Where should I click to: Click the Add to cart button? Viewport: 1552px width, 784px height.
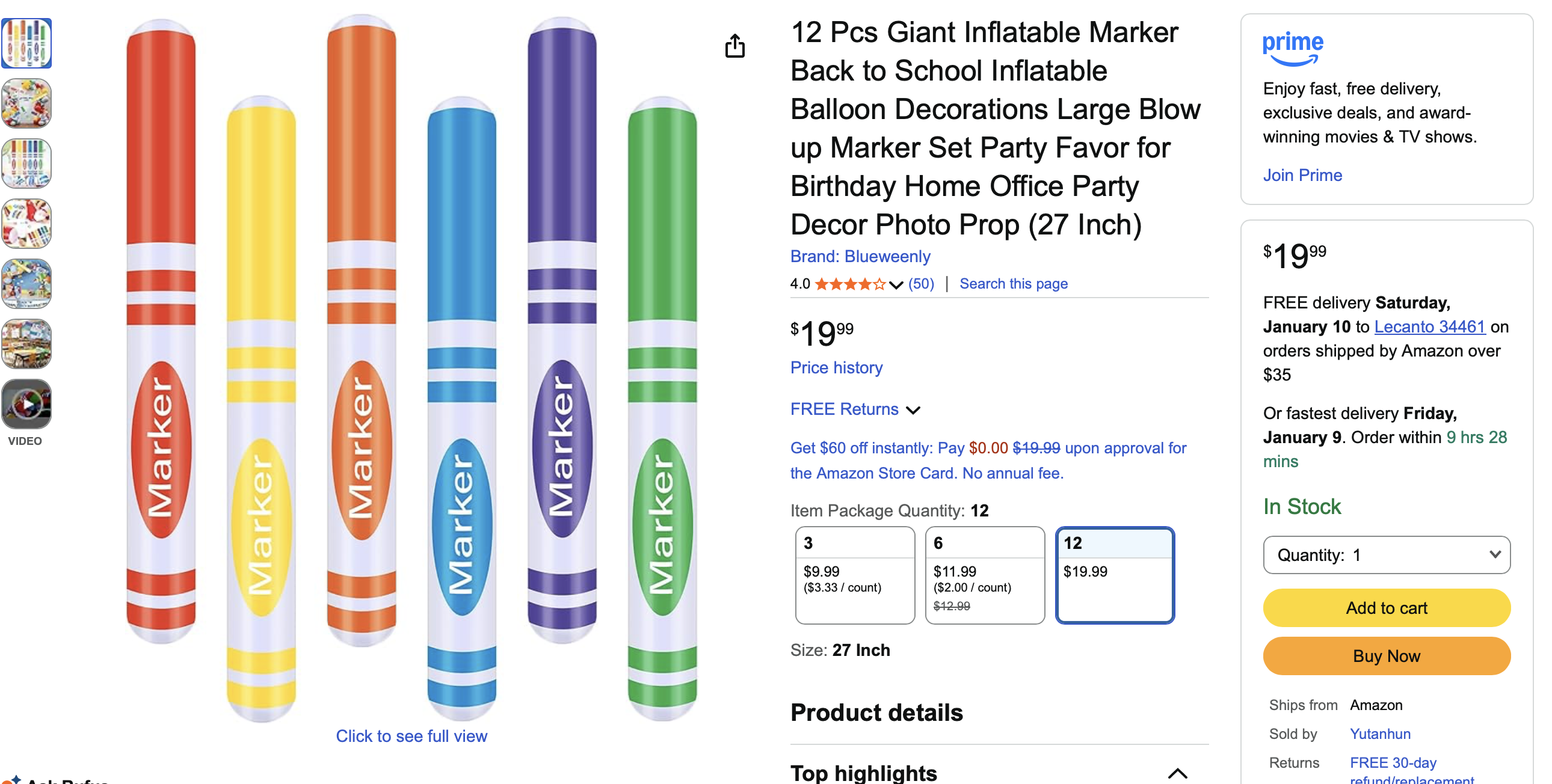[x=1386, y=608]
